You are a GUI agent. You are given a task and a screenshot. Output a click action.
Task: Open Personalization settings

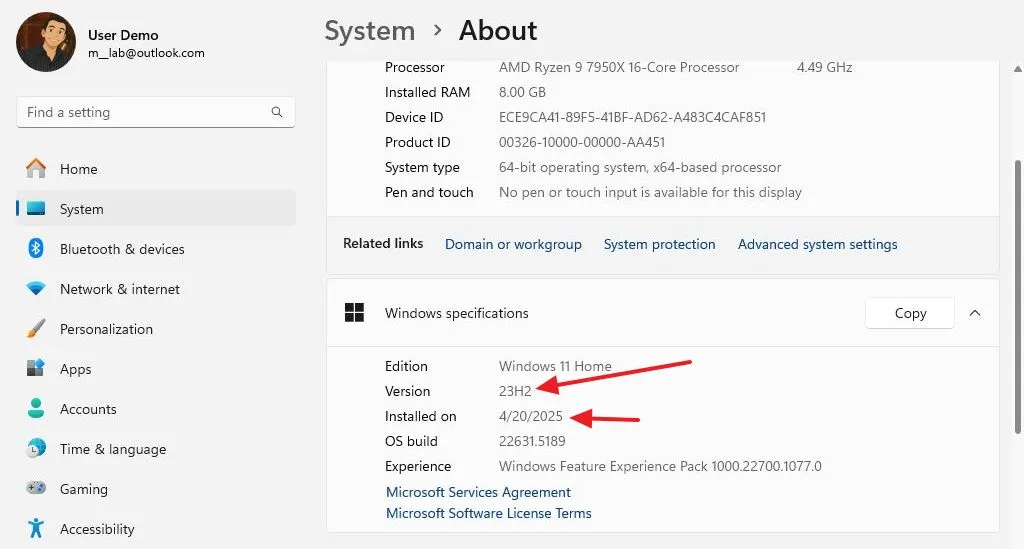[x=155, y=329]
